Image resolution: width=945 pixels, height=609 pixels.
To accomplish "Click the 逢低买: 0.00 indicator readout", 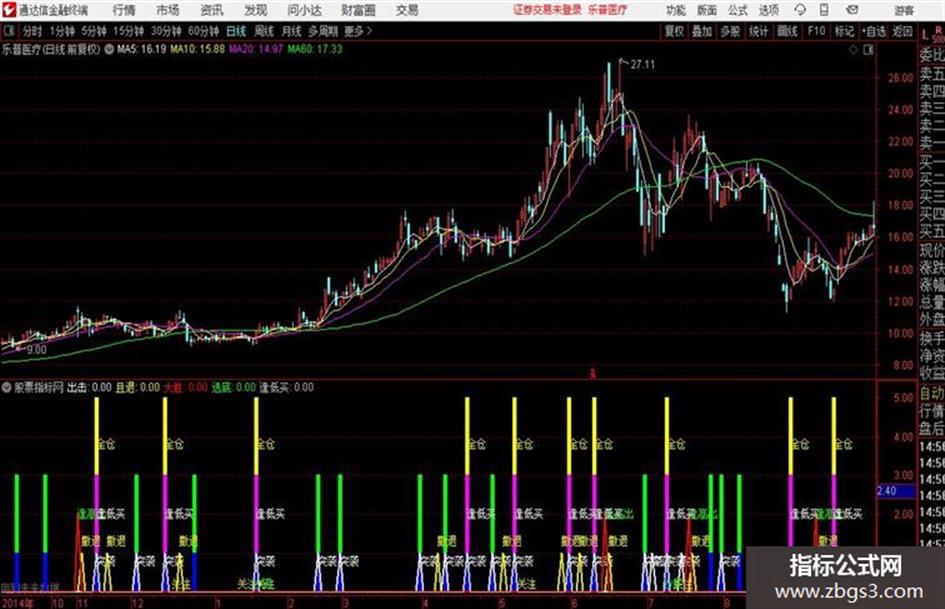I will (286, 388).
